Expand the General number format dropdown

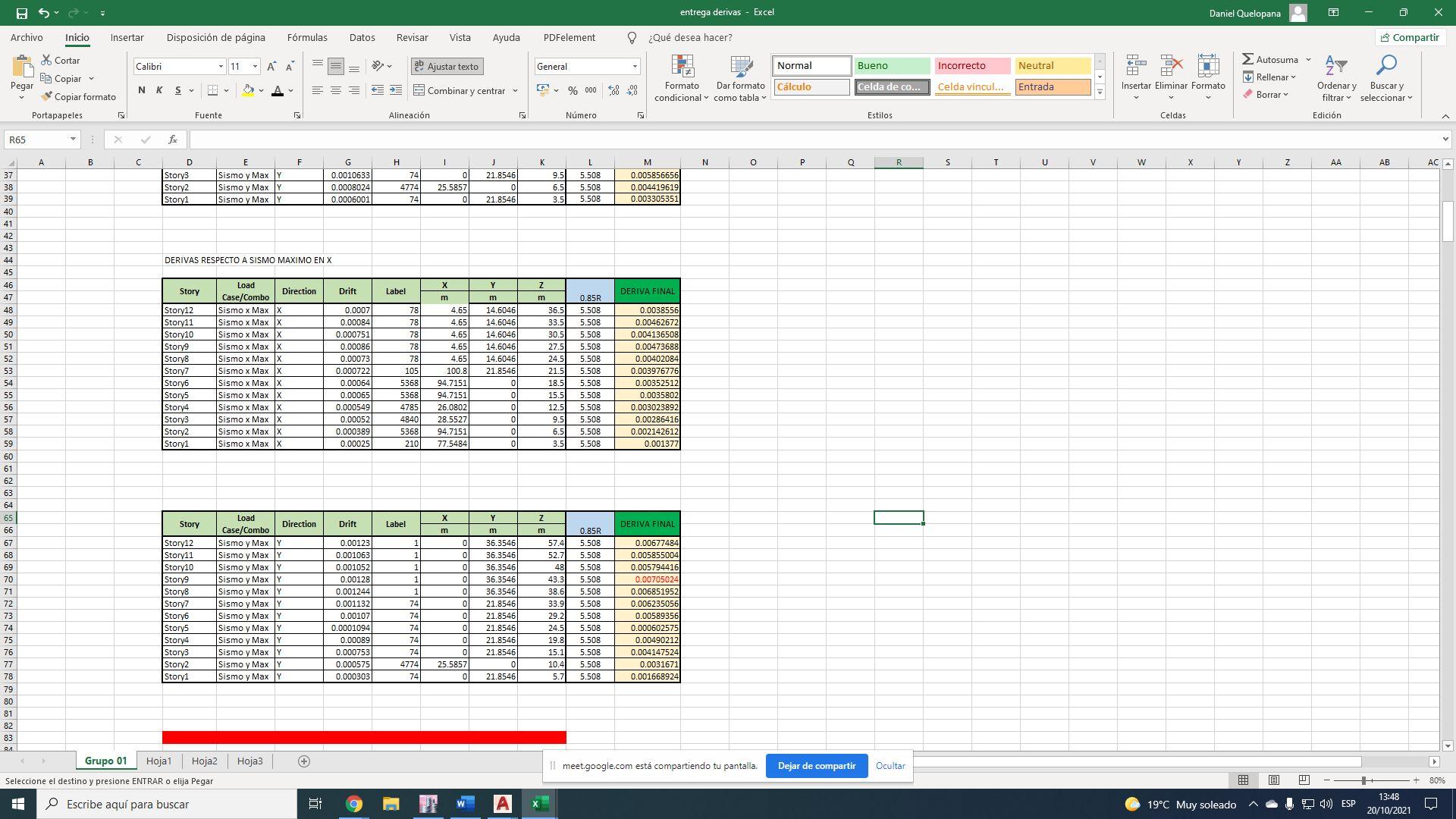pyautogui.click(x=635, y=67)
